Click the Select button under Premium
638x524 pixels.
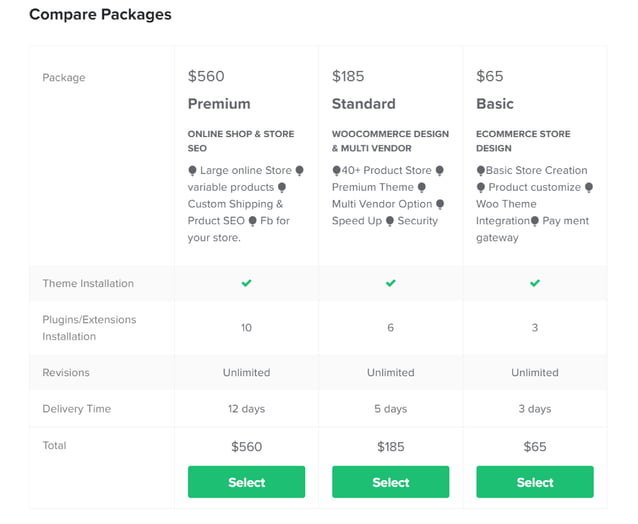246,482
